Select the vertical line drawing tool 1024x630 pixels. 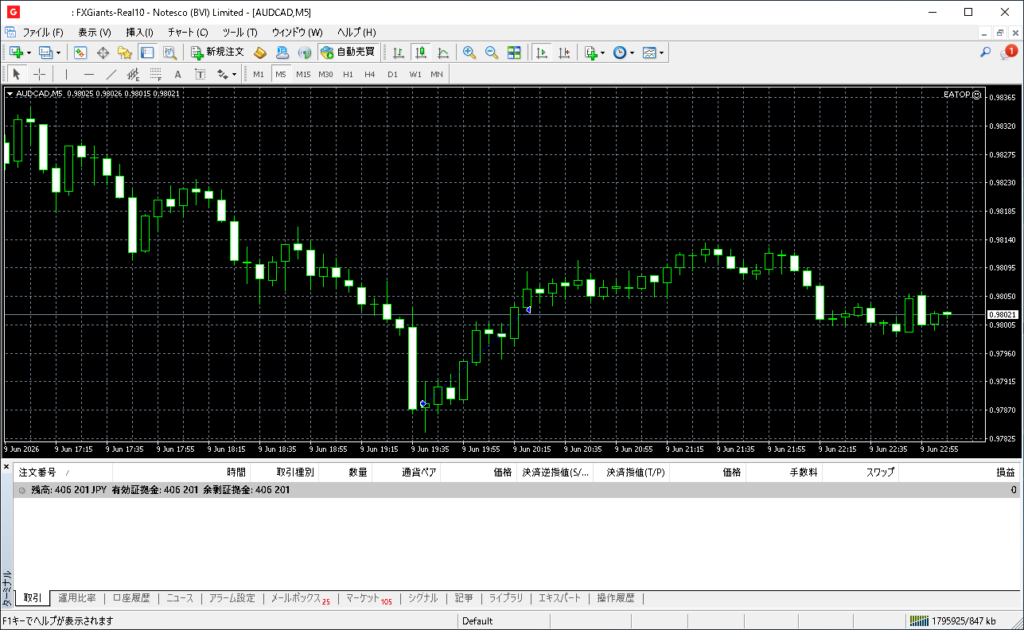pyautogui.click(x=67, y=74)
